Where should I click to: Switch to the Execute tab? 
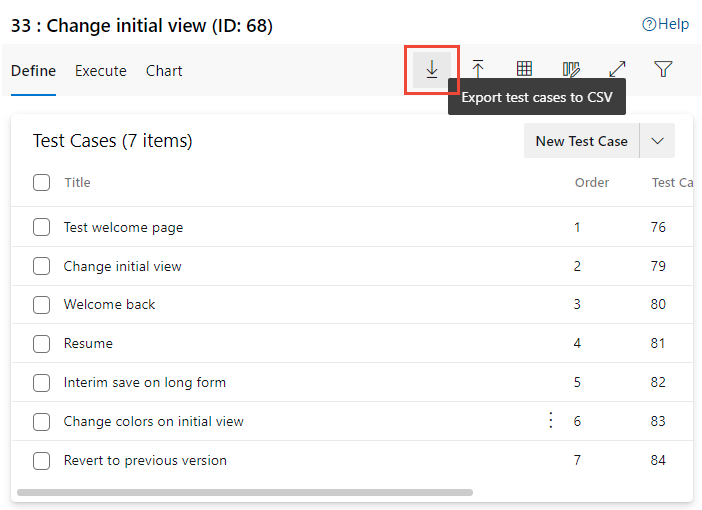101,71
